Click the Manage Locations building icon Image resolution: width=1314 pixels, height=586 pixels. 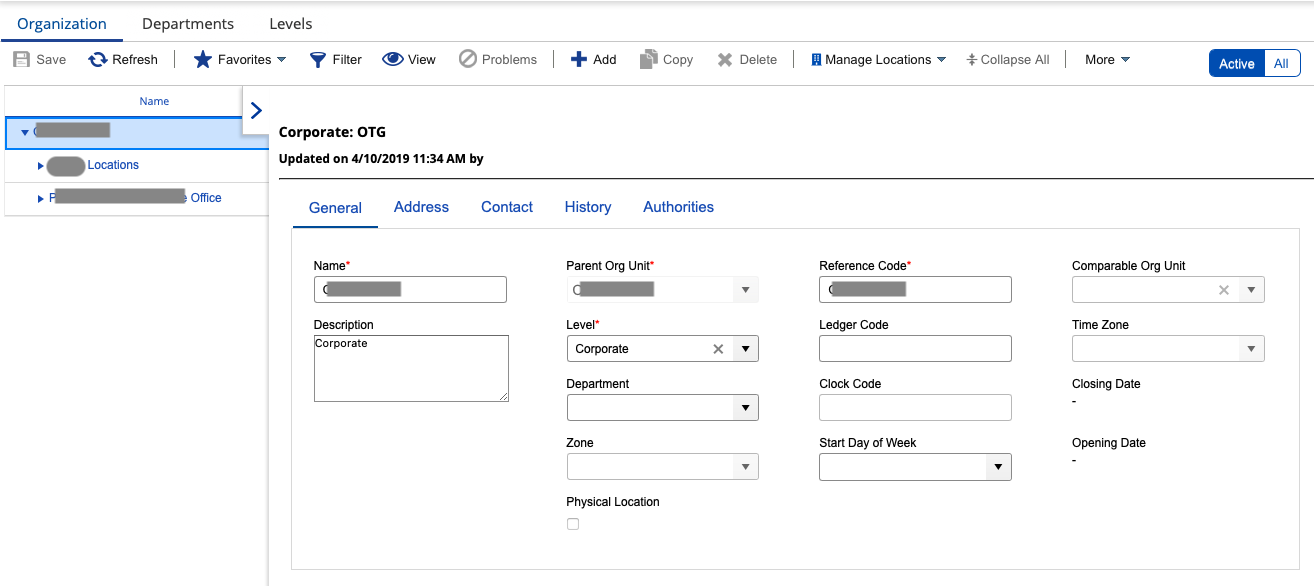pos(816,60)
